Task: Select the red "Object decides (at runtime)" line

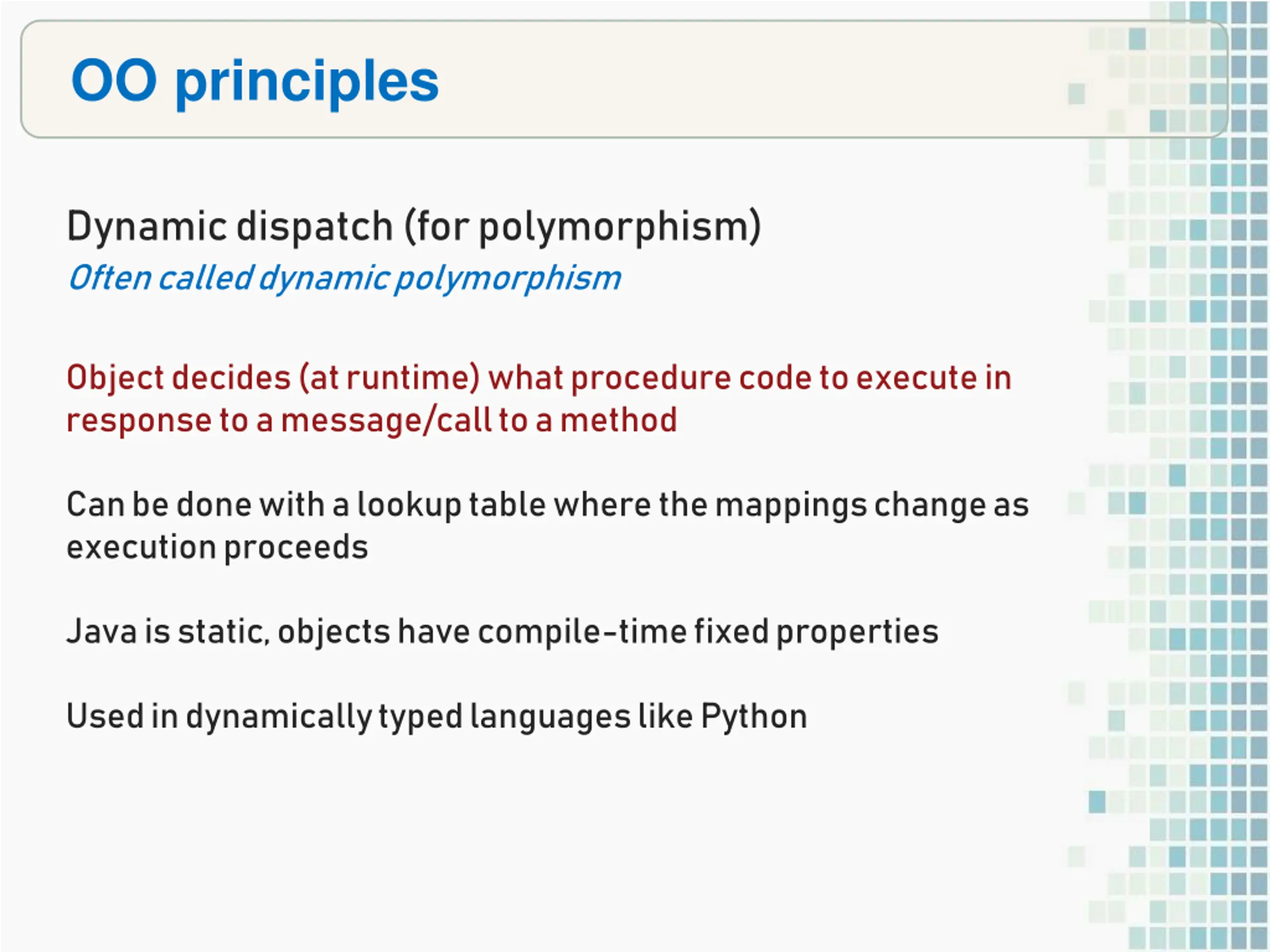Action: pos(539,379)
